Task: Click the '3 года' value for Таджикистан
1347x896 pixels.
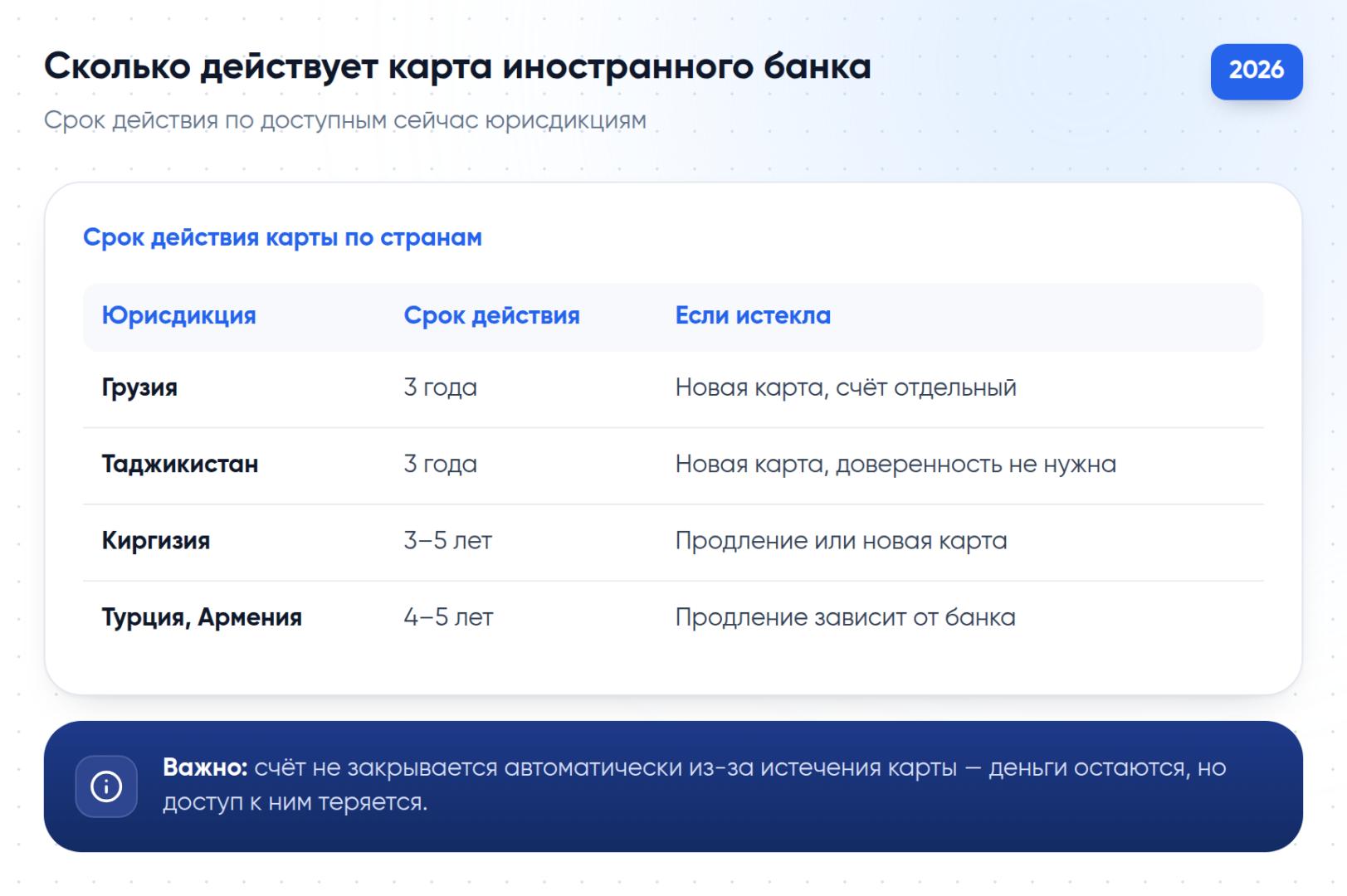Action: [441, 465]
